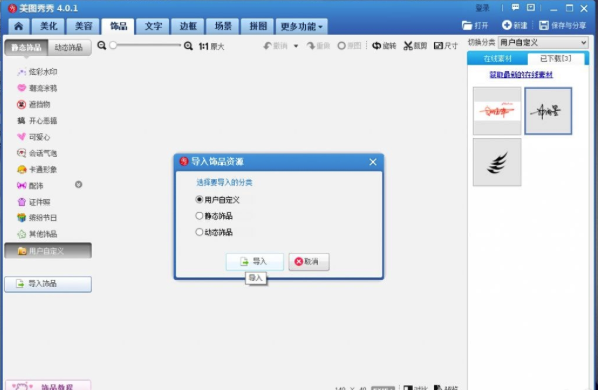Click the 导入 button in dialog
Image resolution: width=598 pixels, height=390 pixels.
click(x=255, y=262)
